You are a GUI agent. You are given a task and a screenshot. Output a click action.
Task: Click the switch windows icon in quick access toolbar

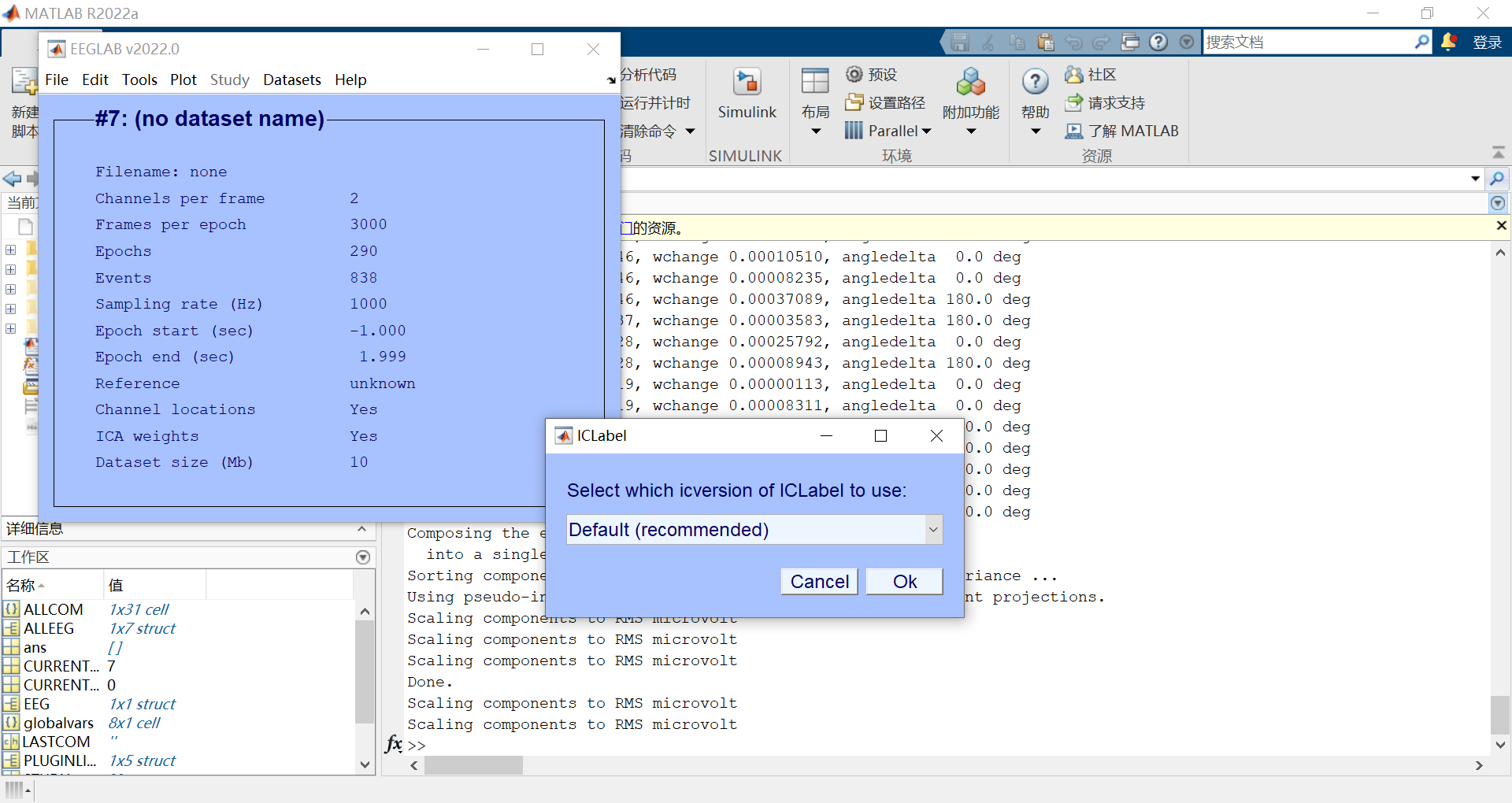point(1130,42)
